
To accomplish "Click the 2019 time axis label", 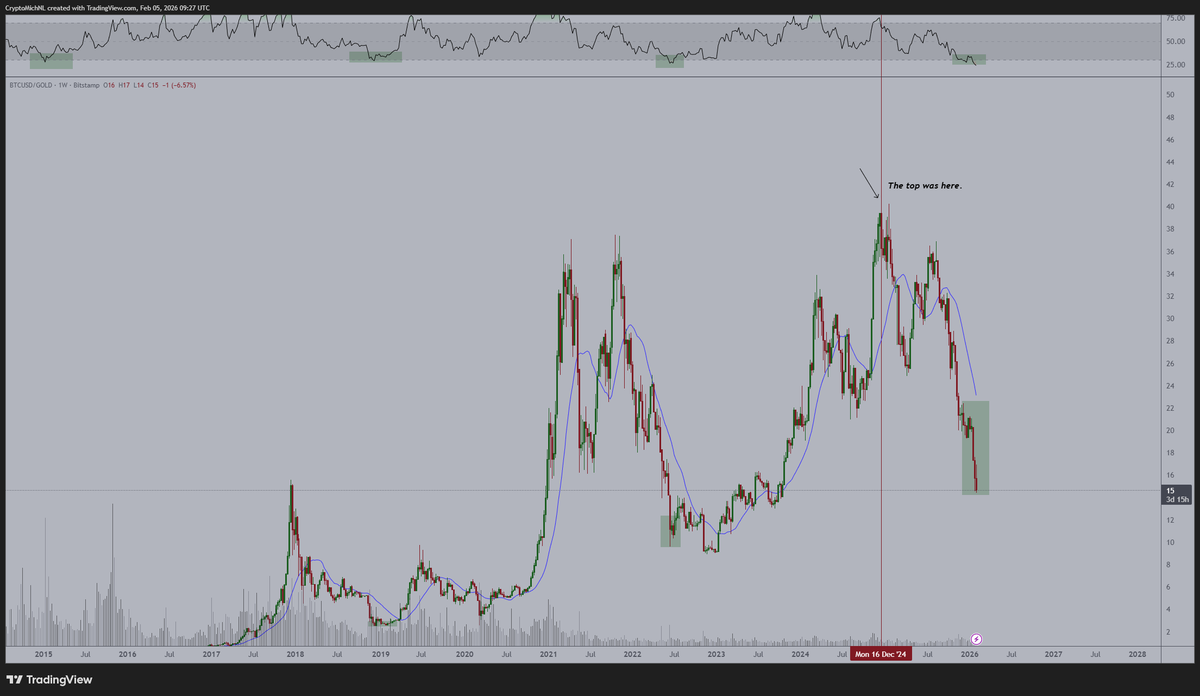I will (380, 654).
